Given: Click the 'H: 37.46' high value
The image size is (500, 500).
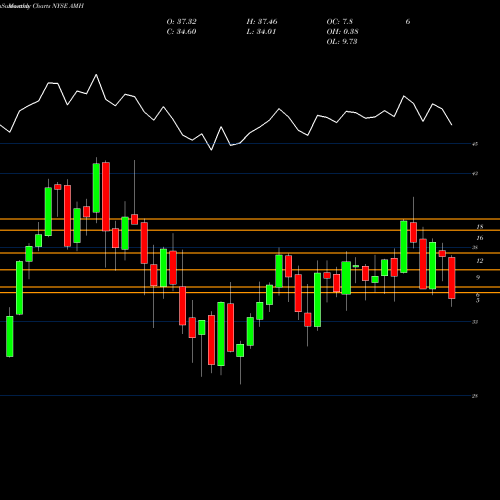Looking at the screenshot, I should click(x=262, y=22).
